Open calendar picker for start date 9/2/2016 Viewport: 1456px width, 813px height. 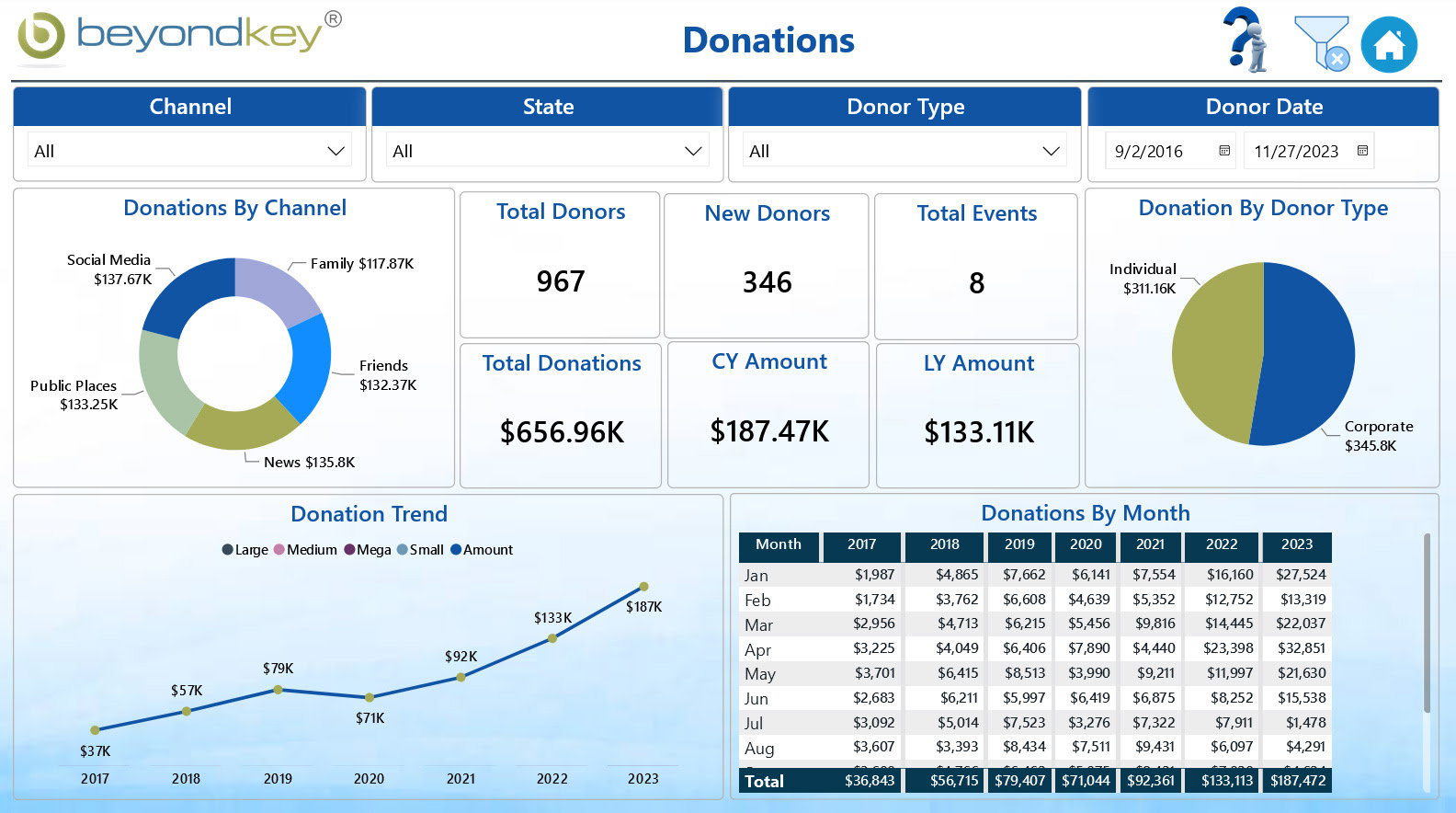point(1224,151)
